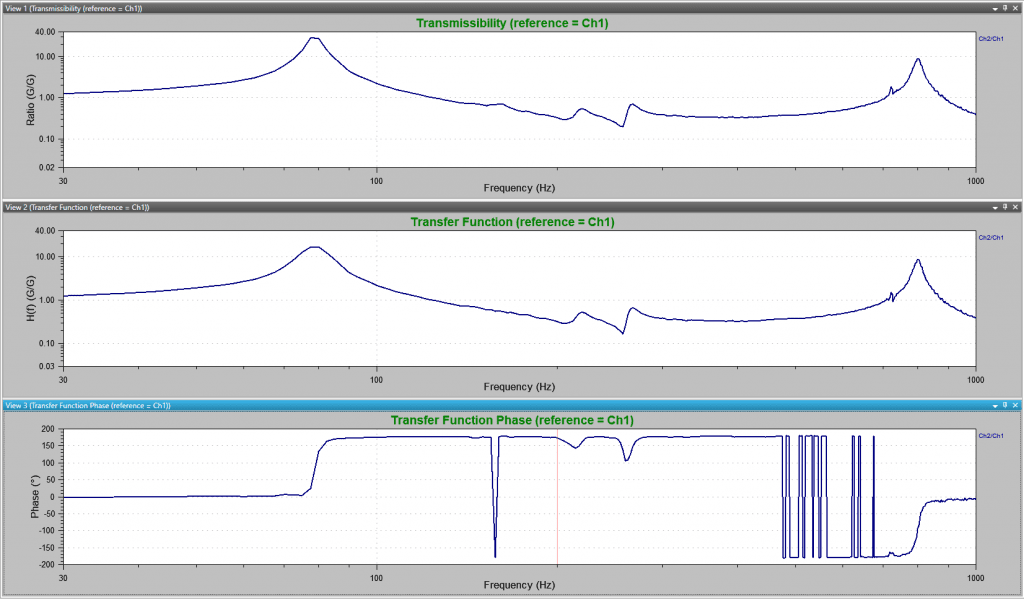Screen dimensions: 1024x599
Task: Open the View 2 window position dropdown
Action: 995,206
